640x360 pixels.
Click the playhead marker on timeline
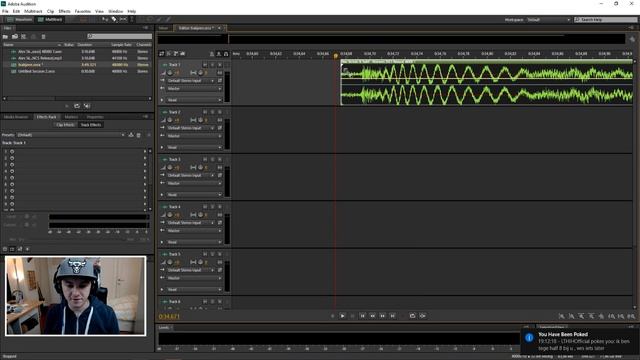tap(336, 56)
